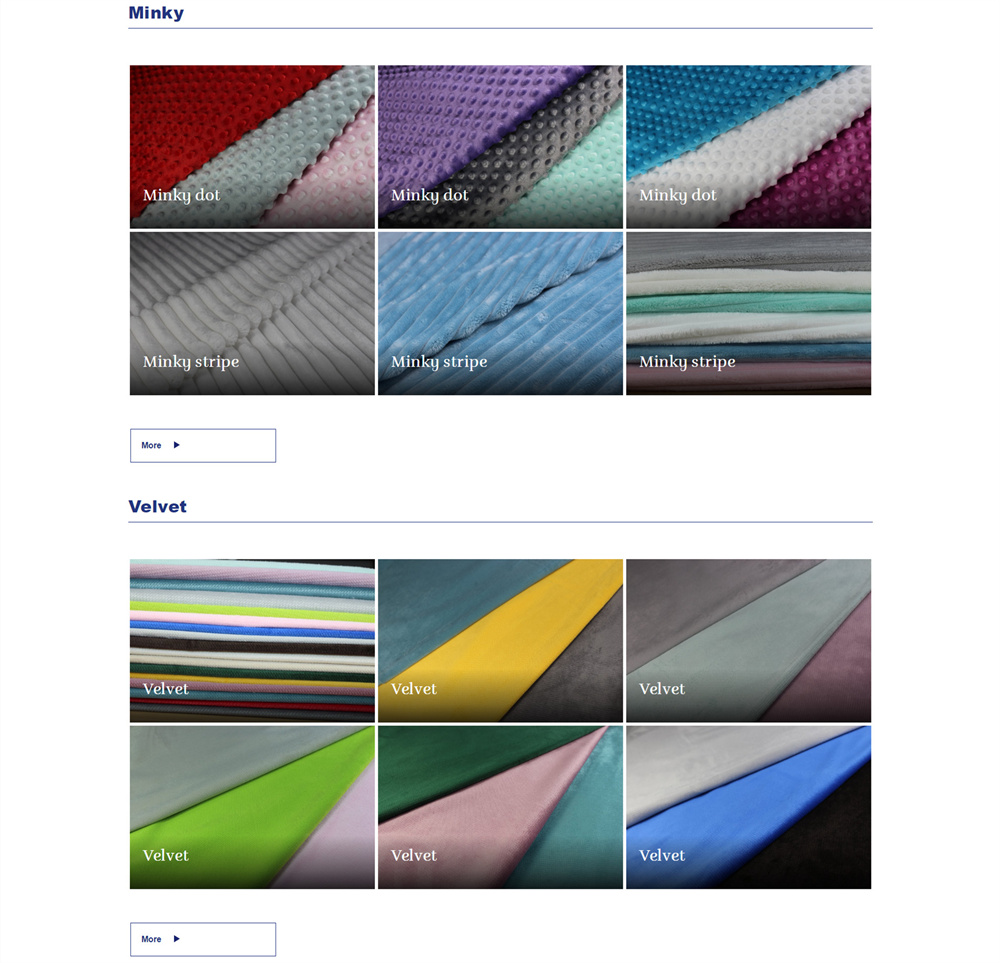Select the gray Minky stripe image
Viewport: 1000px width, 963px height.
(x=252, y=313)
